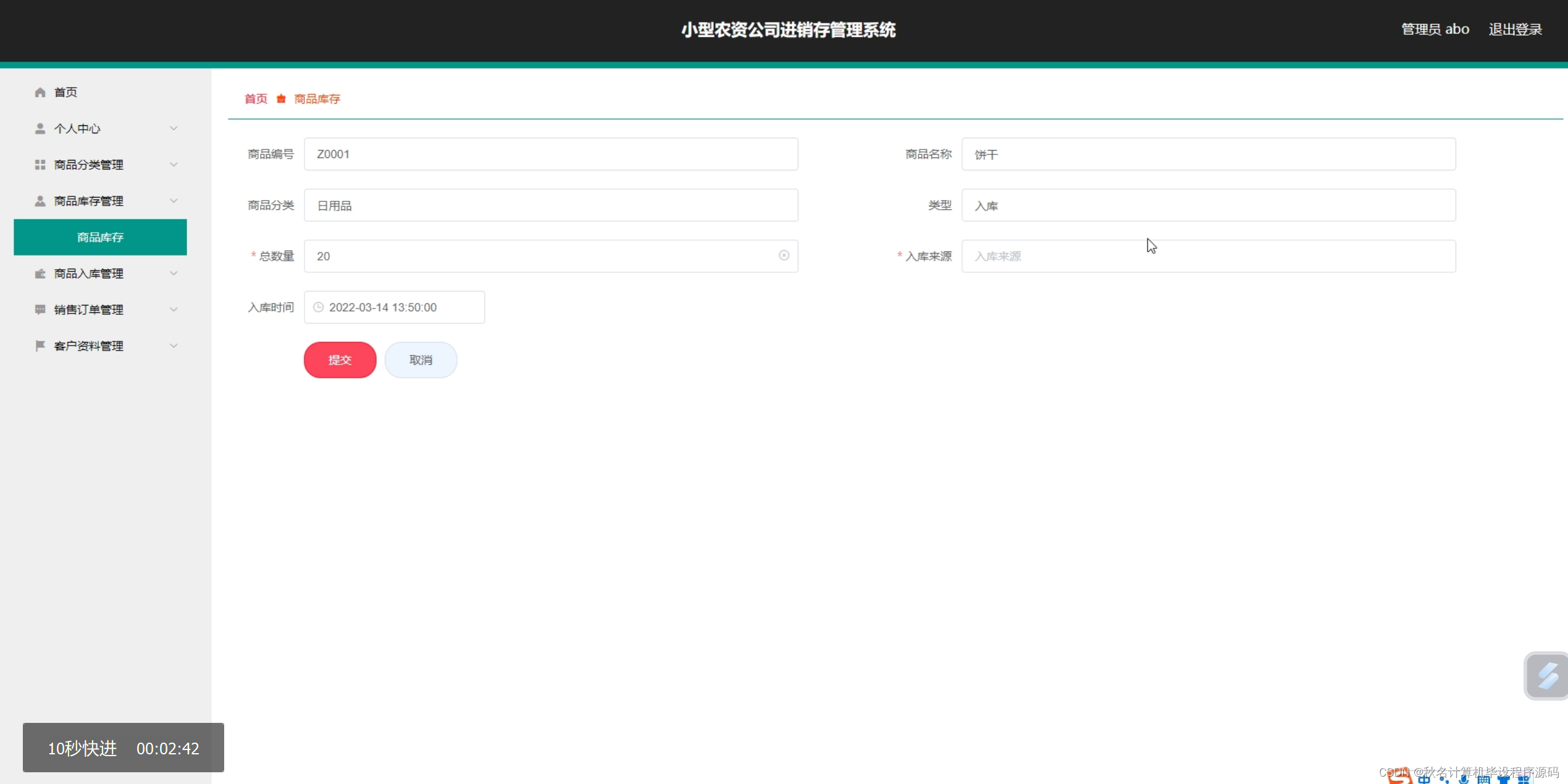Expand the 销售订单管理 submenu

(174, 309)
